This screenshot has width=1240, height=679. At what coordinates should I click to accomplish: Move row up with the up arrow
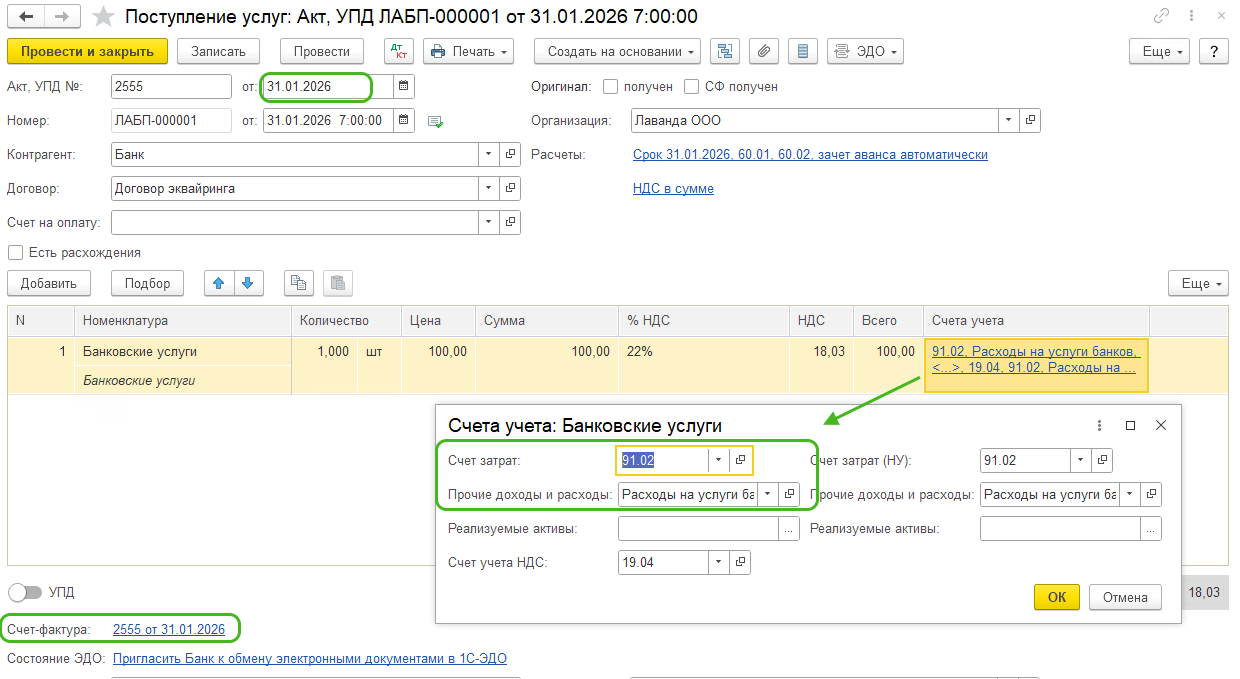pyautogui.click(x=218, y=283)
